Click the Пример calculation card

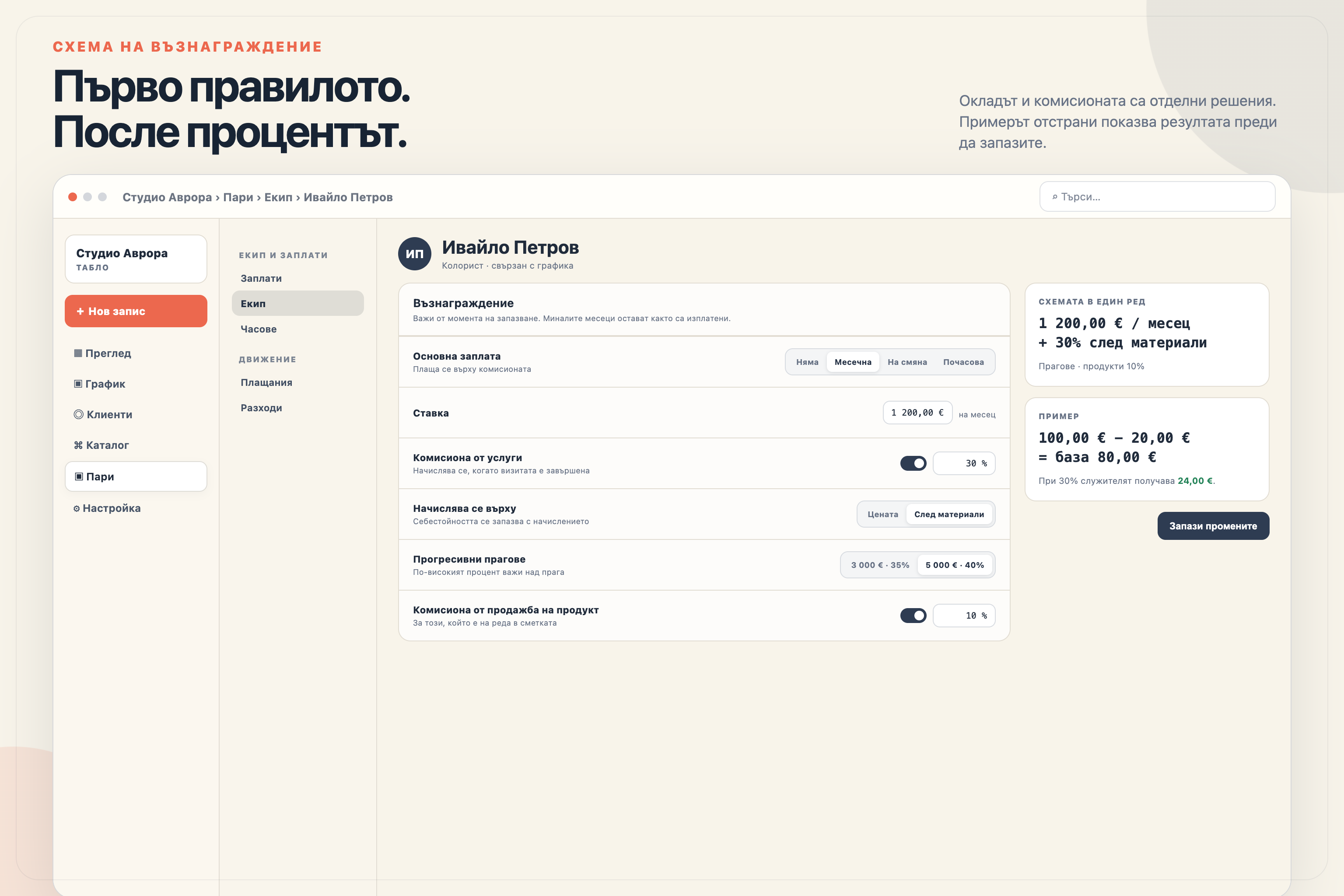(1147, 450)
